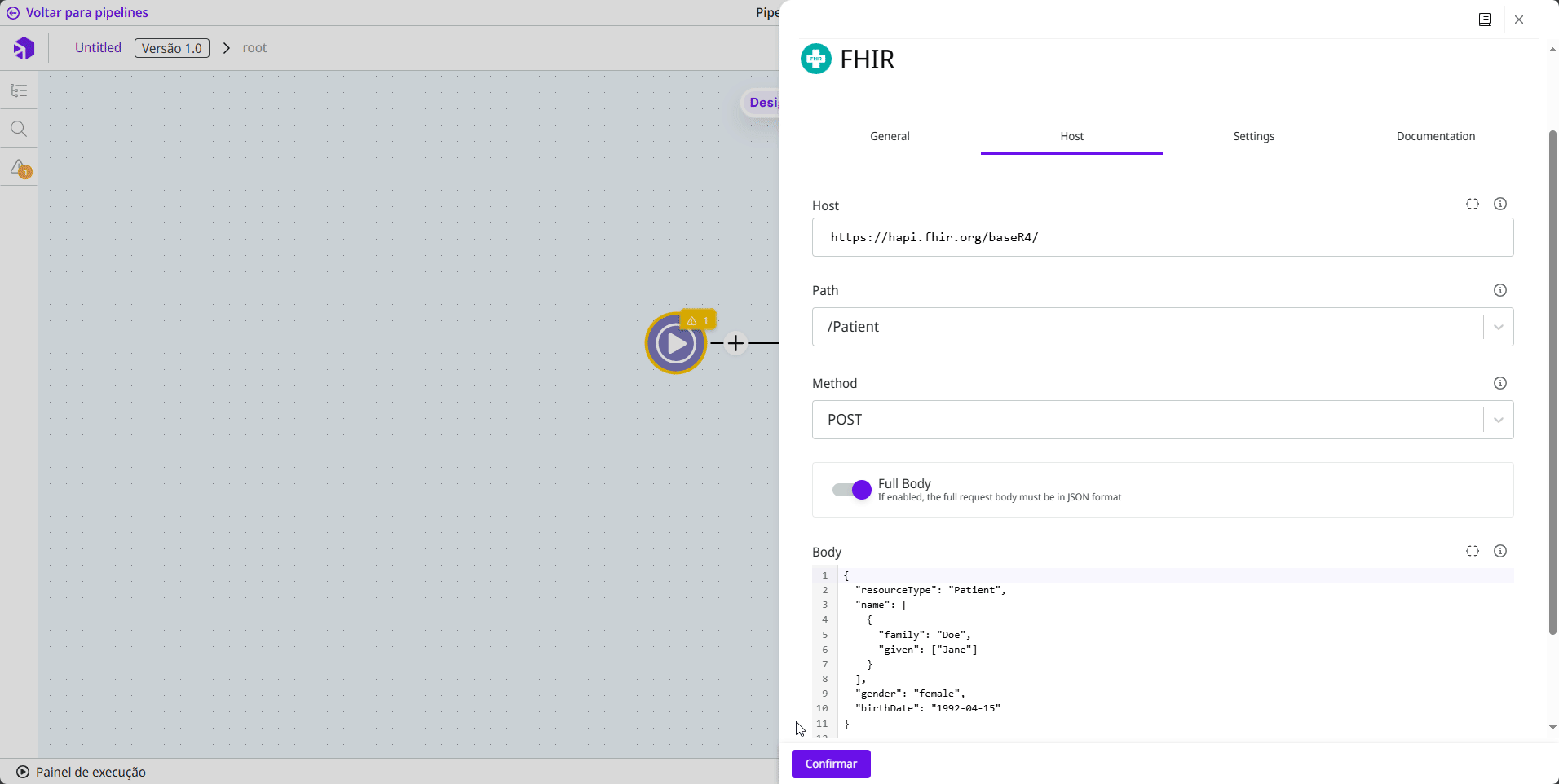The image size is (1559, 784).
Task: Open the pipeline warnings alert icon
Action: [x=20, y=168]
